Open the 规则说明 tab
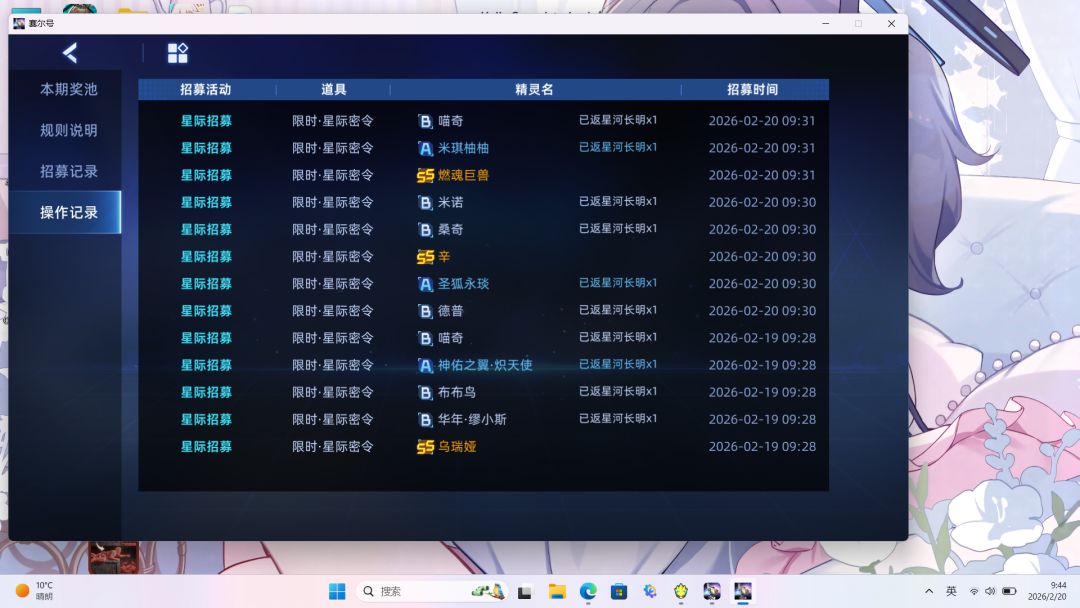 click(x=68, y=130)
